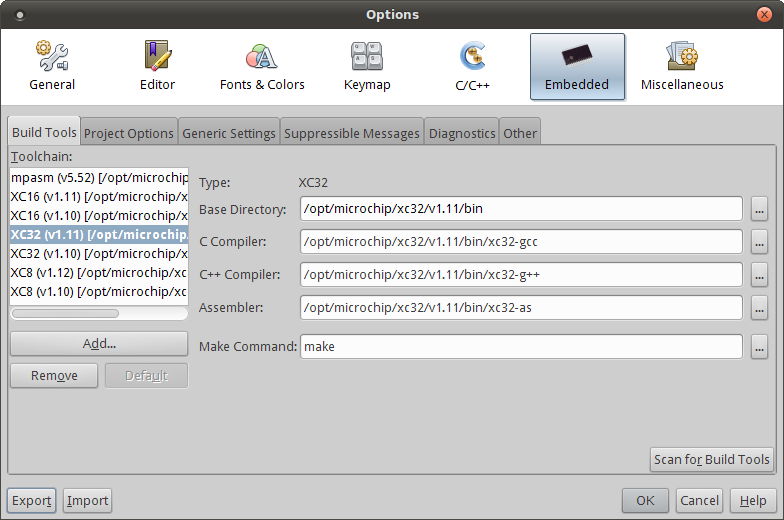Open the Fonts & Colors category
This screenshot has width=784, height=520.
(262, 66)
